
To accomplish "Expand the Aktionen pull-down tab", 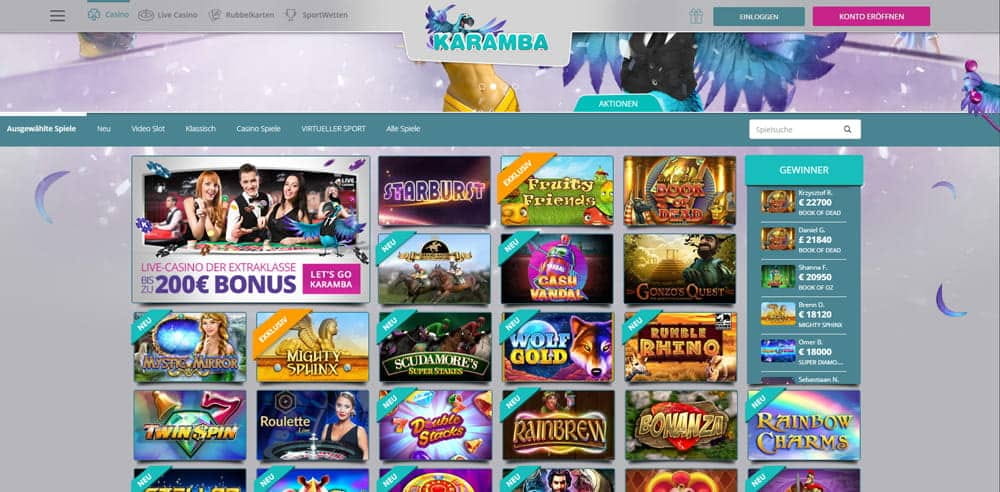I will tap(618, 103).
